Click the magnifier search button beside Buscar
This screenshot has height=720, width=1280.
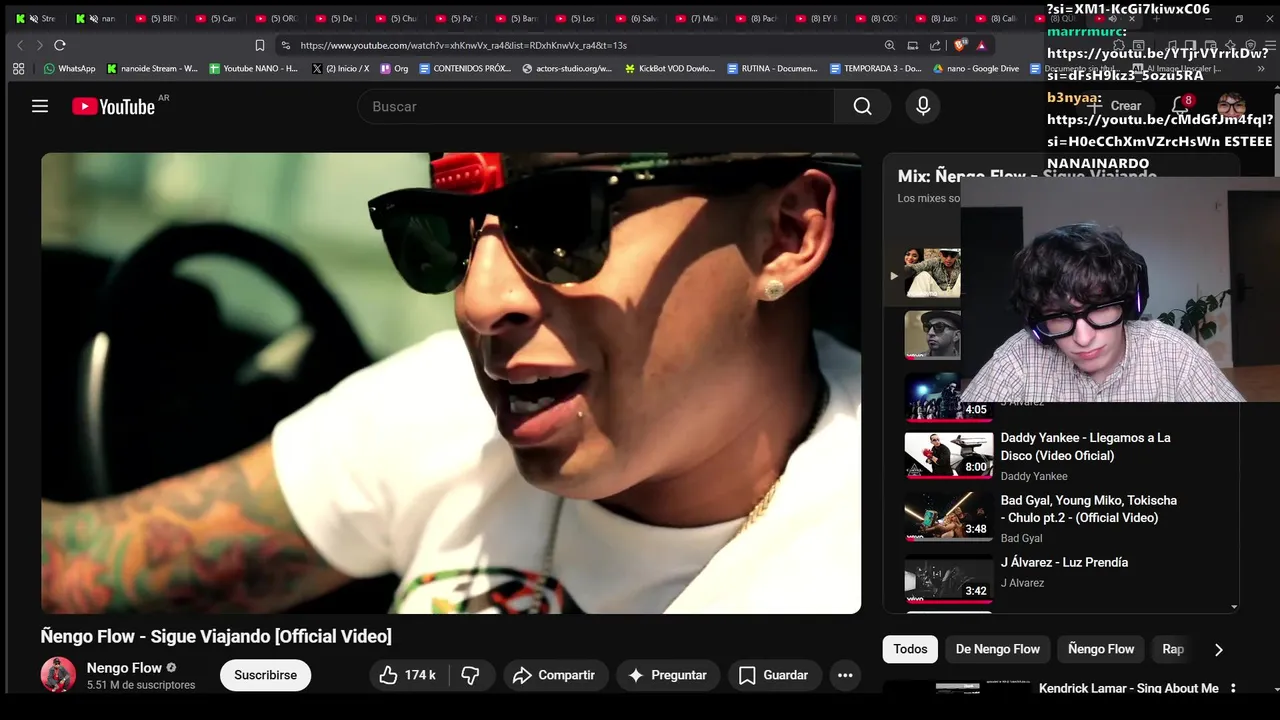pyautogui.click(x=862, y=106)
